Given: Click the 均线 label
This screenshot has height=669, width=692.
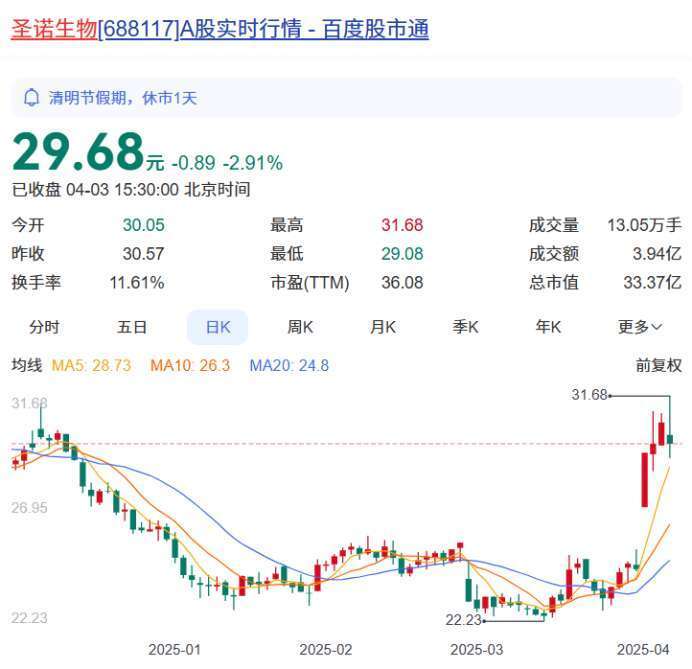Looking at the screenshot, I should tap(27, 365).
